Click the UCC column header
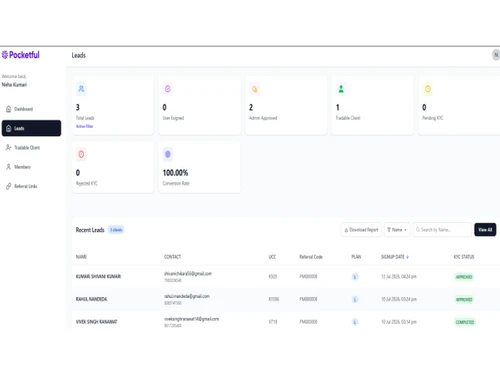Viewport: 500px width, 375px height. point(272,257)
